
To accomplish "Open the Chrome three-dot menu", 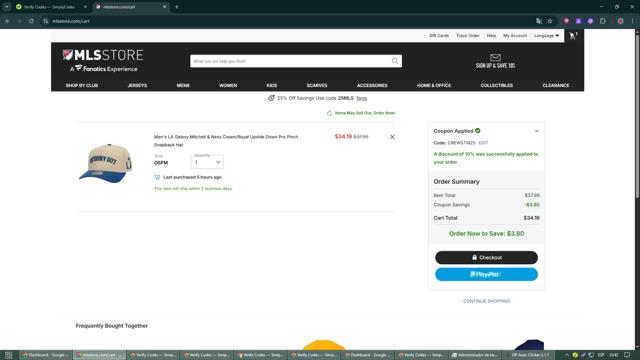I will tap(632, 21).
